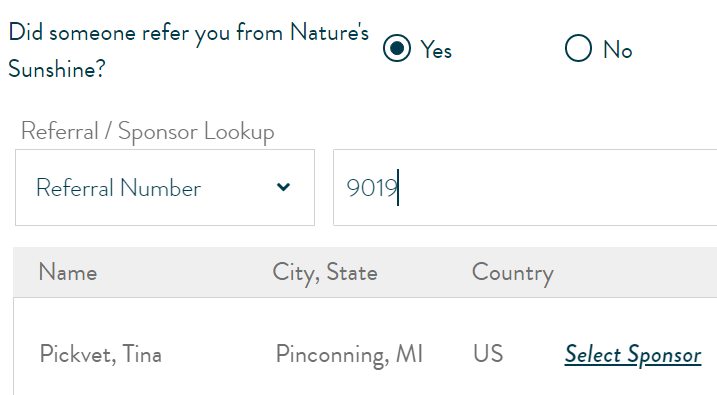Viewport: 717px width, 395px height.
Task: Click the Select Sponsor link
Action: [x=633, y=355]
